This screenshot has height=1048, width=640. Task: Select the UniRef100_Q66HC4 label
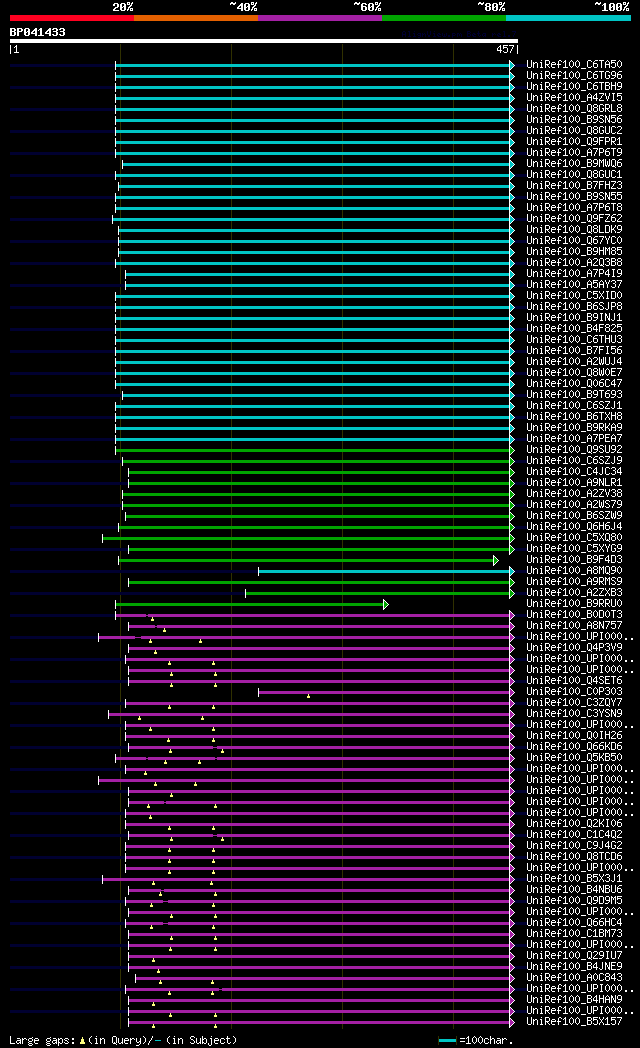[x=574, y=922]
